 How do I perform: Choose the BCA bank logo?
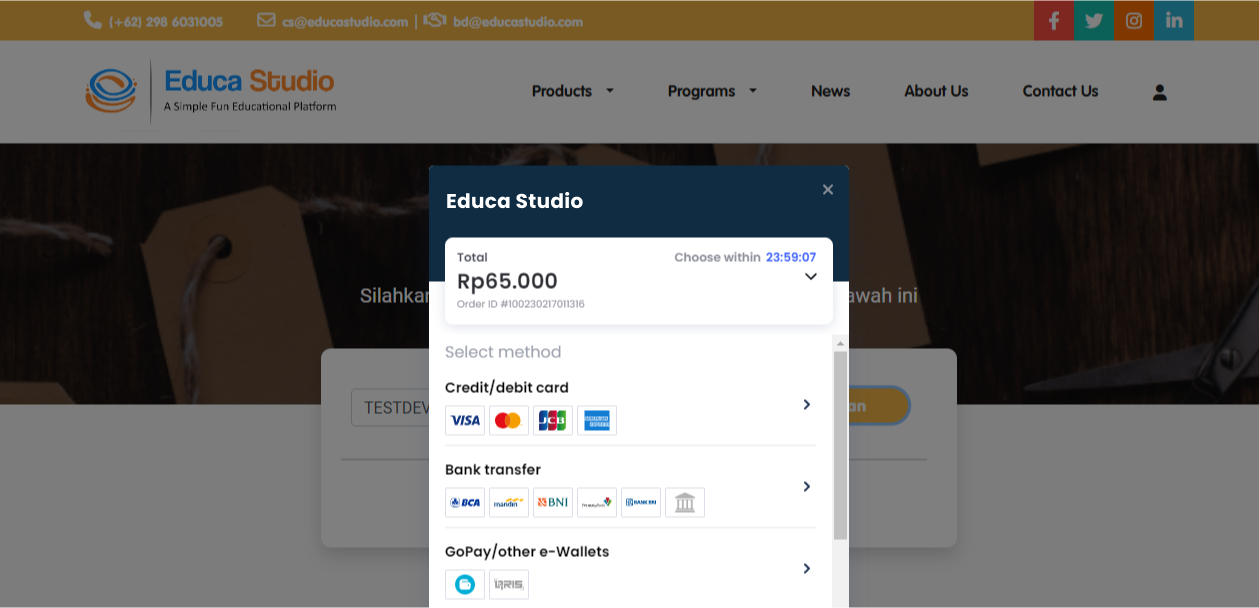click(465, 503)
